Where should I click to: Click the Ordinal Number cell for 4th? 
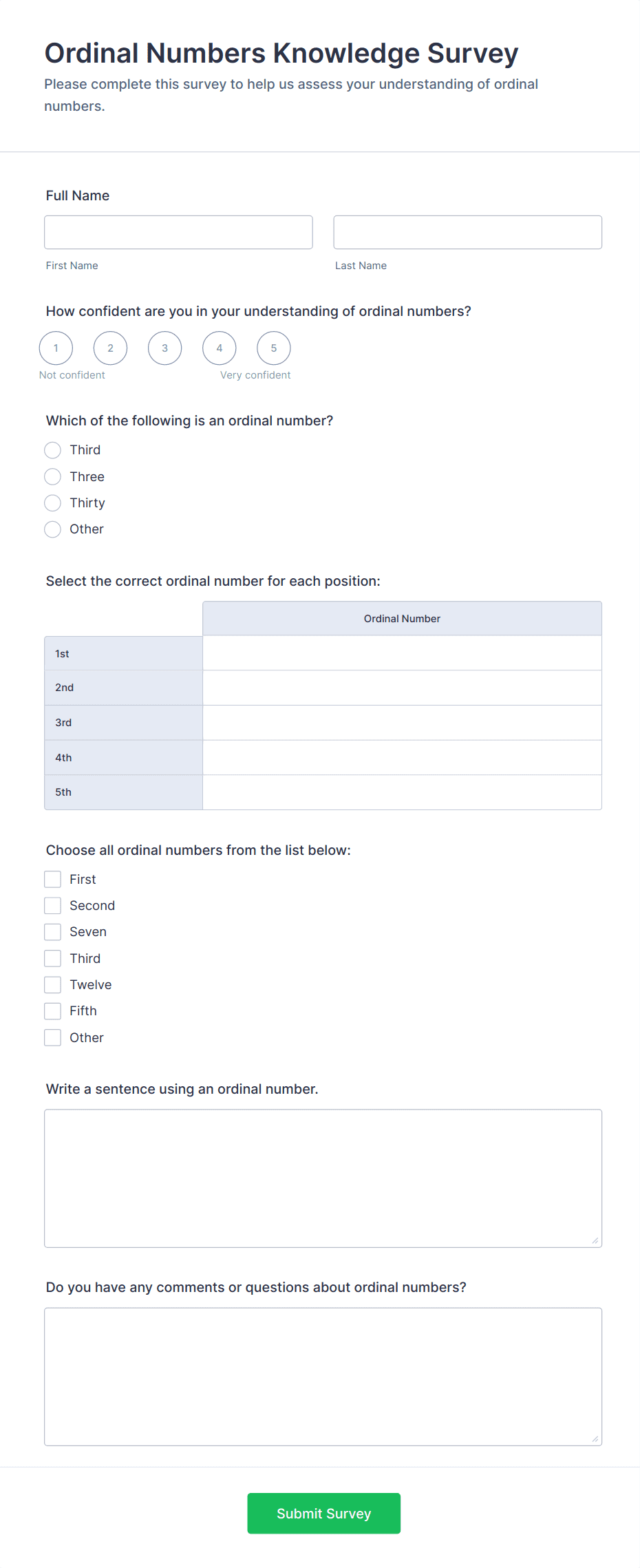[x=401, y=757]
